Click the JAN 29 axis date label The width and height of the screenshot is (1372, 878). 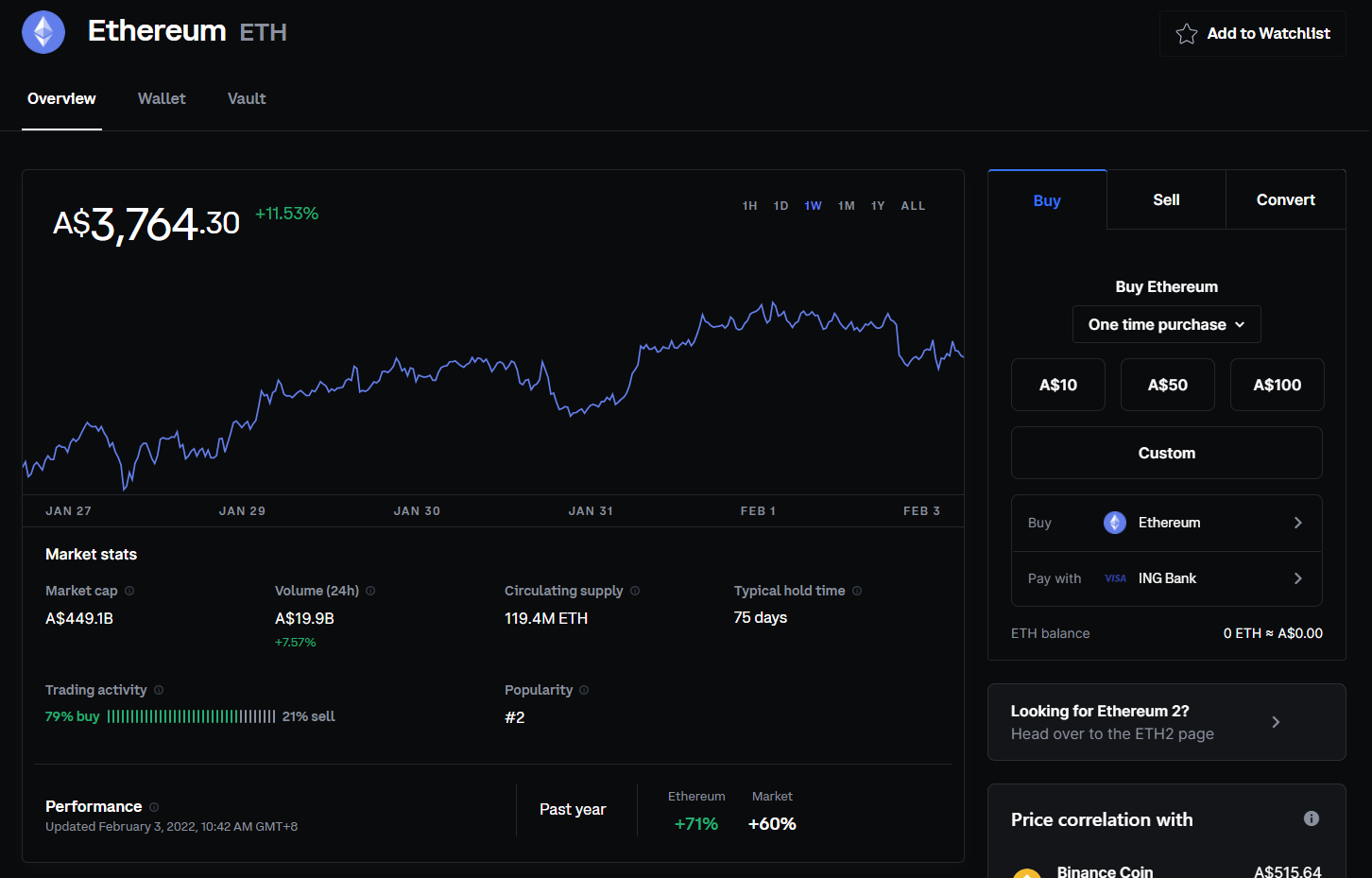click(x=242, y=510)
